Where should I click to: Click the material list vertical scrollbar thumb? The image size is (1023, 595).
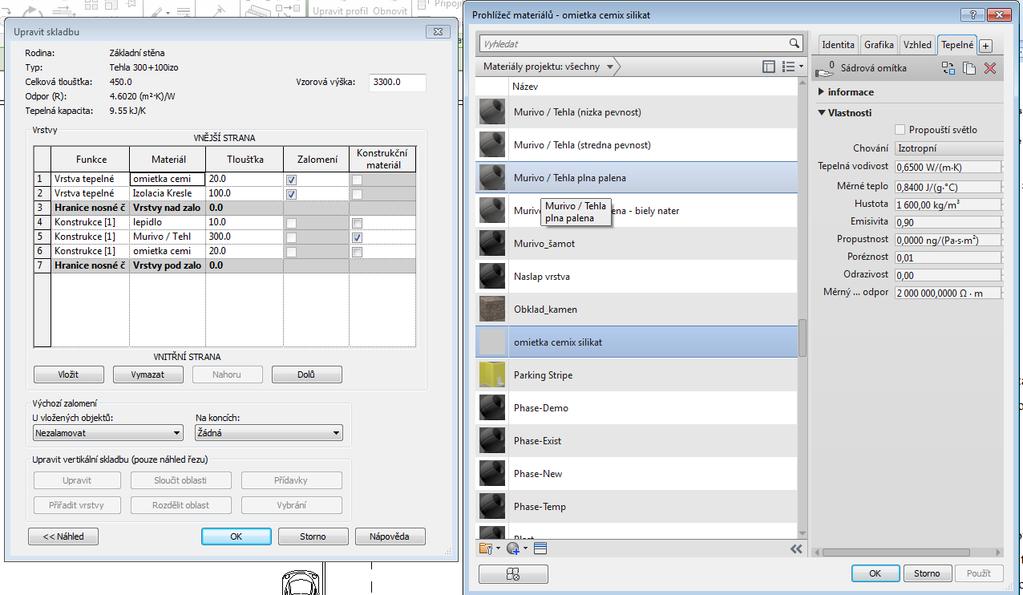click(802, 337)
